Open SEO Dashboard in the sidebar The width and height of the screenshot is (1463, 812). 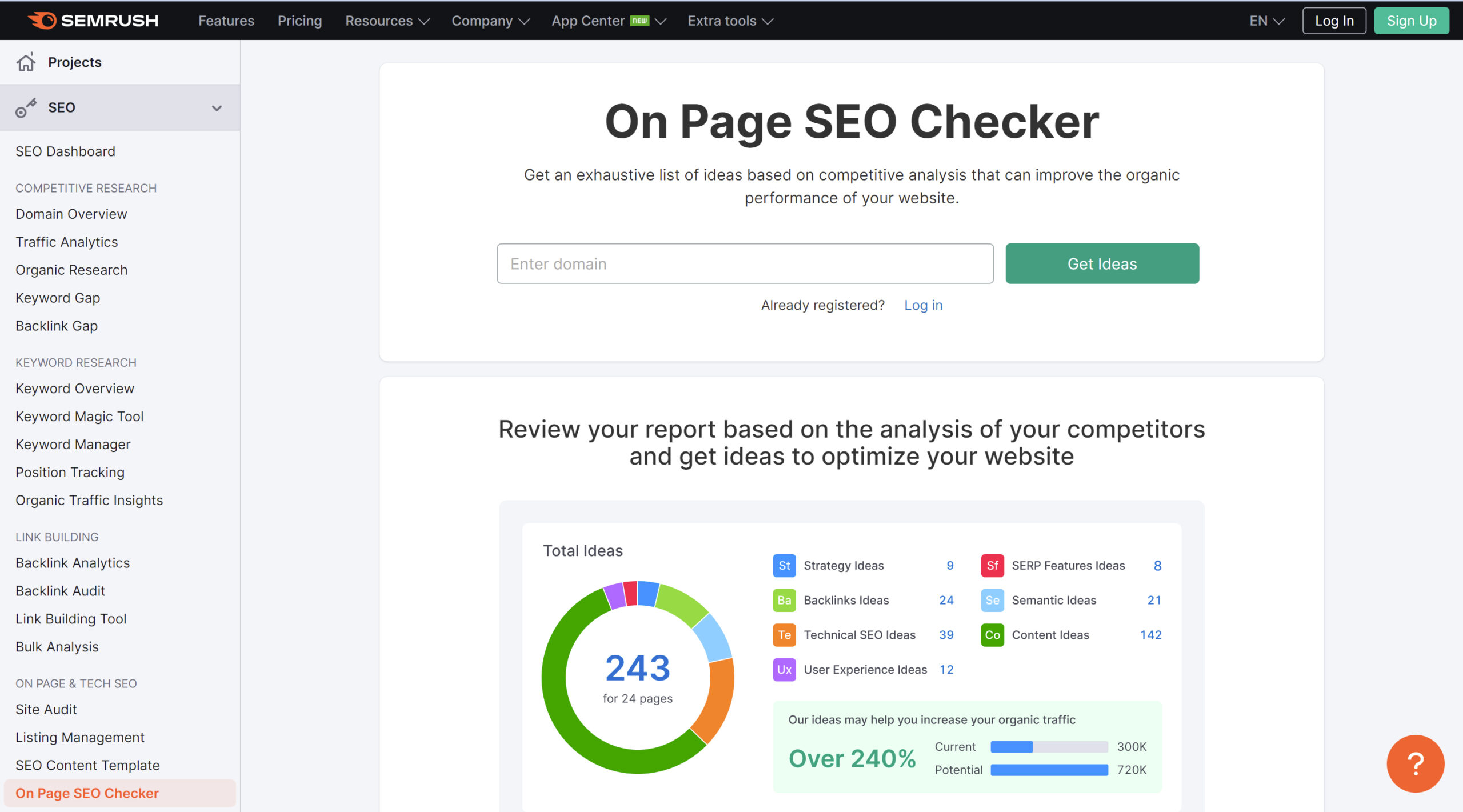[65, 151]
